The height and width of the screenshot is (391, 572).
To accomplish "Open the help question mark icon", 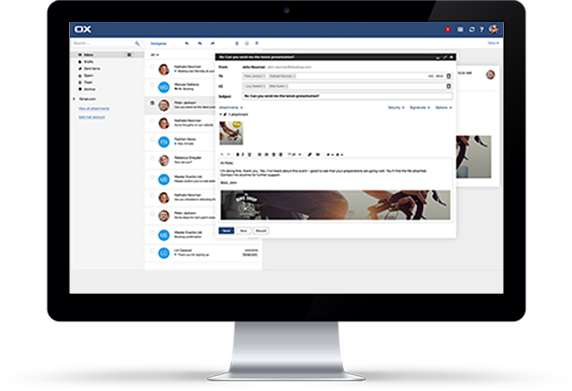I will [482, 30].
